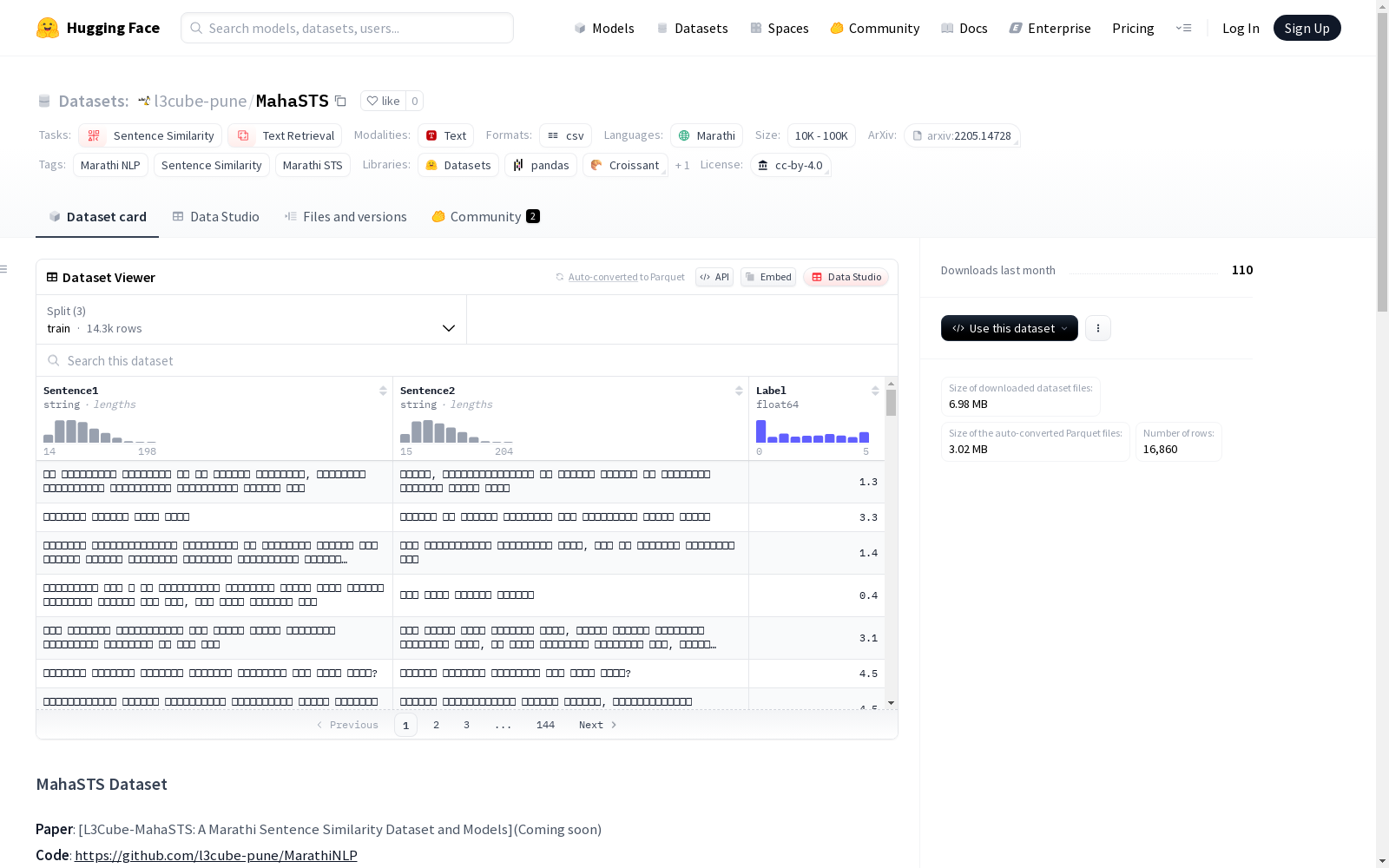Sort by the Sentence1 column sort icon
This screenshot has height=868, width=1389.
coord(383,391)
